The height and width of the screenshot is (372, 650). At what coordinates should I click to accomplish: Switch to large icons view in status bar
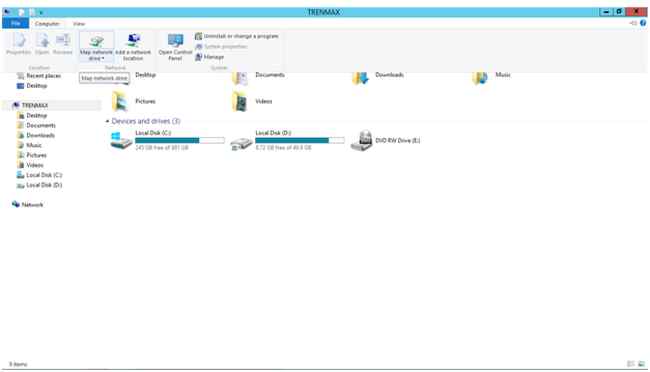coord(641,364)
